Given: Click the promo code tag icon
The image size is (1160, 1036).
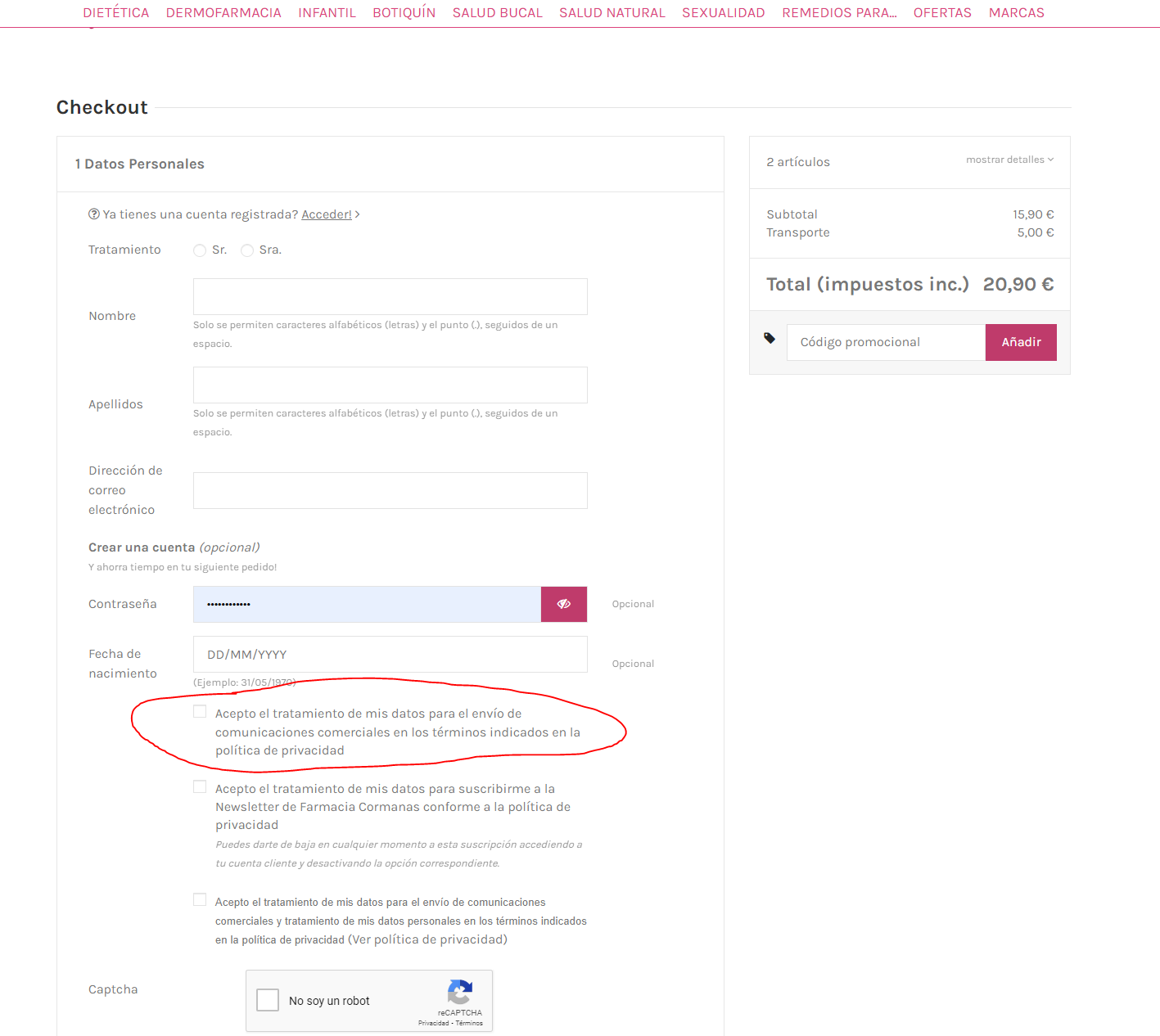Looking at the screenshot, I should pyautogui.click(x=770, y=338).
